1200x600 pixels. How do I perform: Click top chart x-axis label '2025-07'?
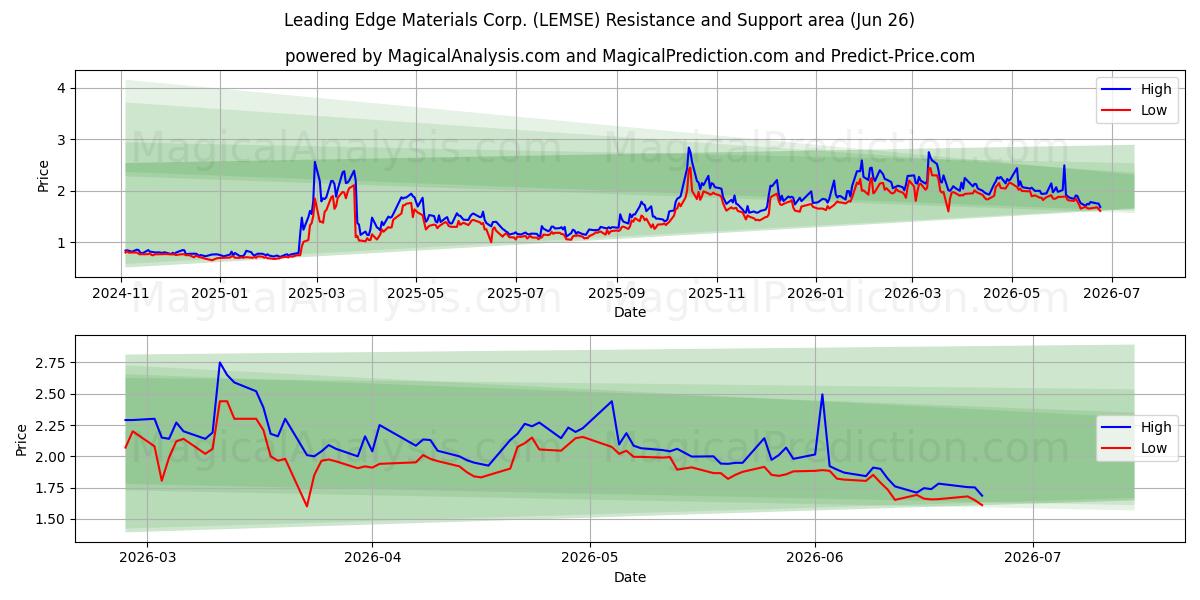tap(515, 293)
